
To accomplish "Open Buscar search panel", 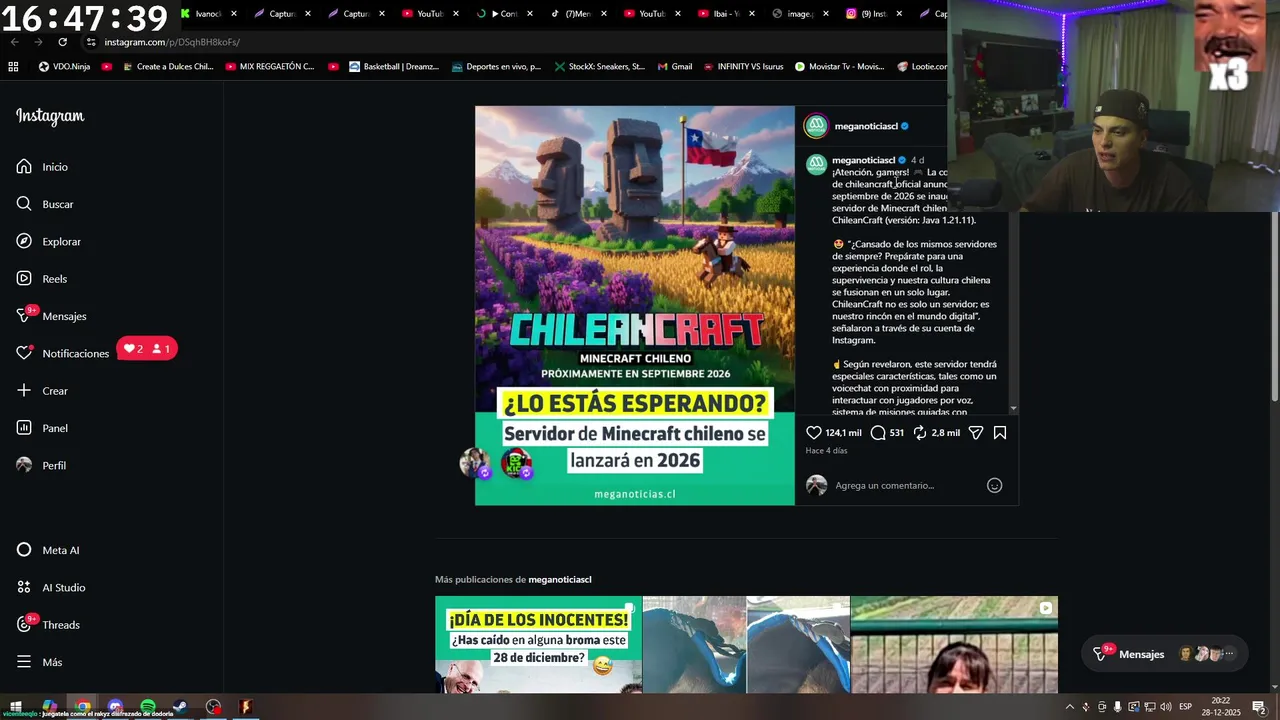I will 45,204.
